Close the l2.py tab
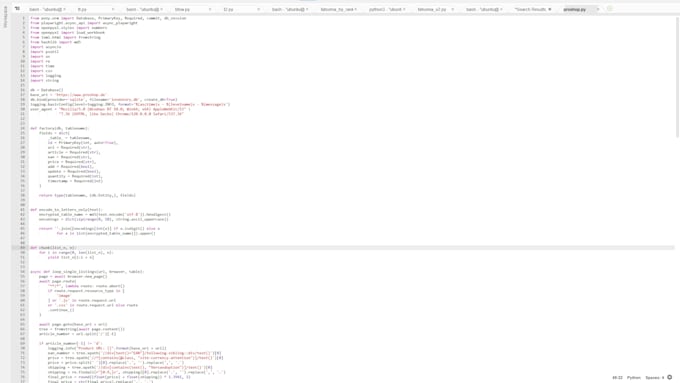Screen dimensions: 680x383 tap(258, 9)
